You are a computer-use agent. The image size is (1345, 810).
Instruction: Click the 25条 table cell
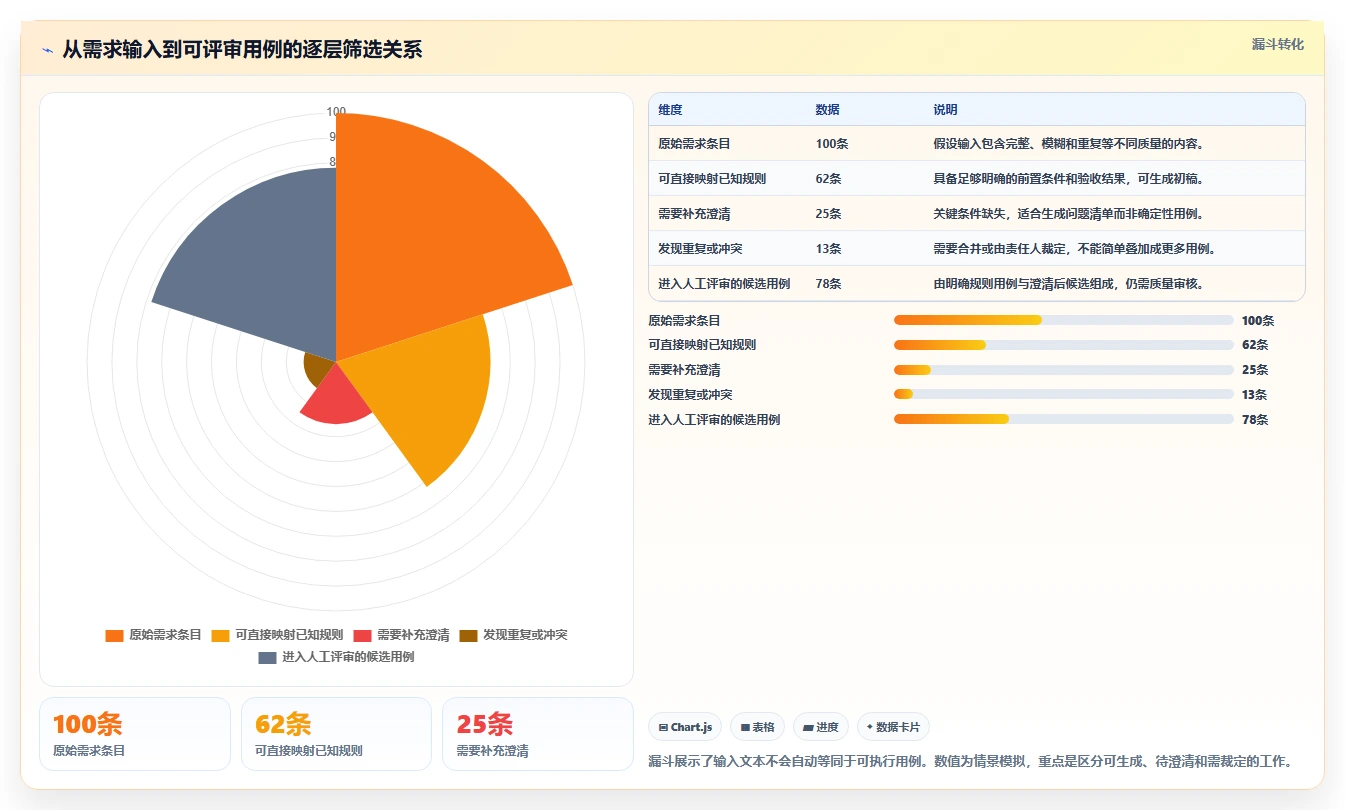coord(828,213)
